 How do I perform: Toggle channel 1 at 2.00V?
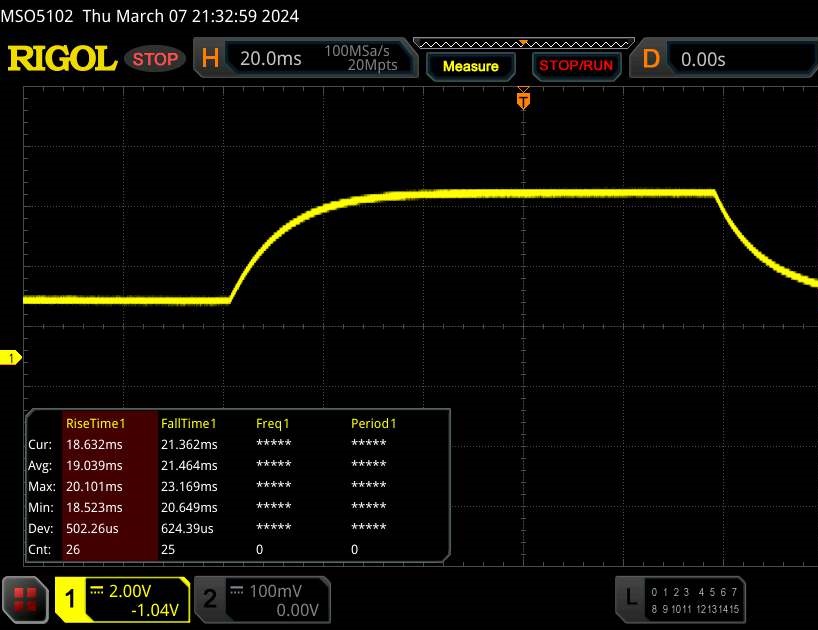[x=122, y=599]
